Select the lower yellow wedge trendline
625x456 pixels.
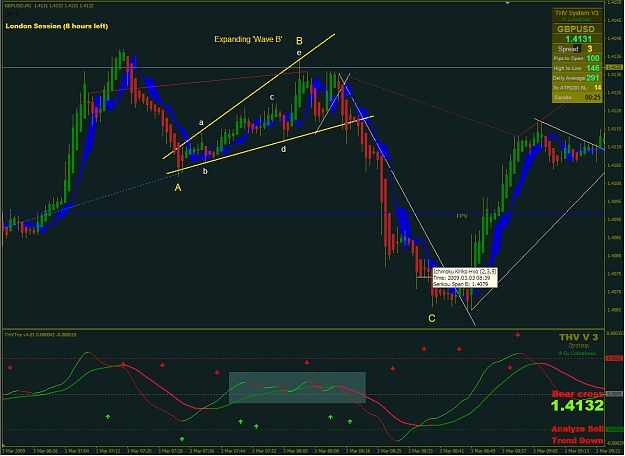pos(270,145)
